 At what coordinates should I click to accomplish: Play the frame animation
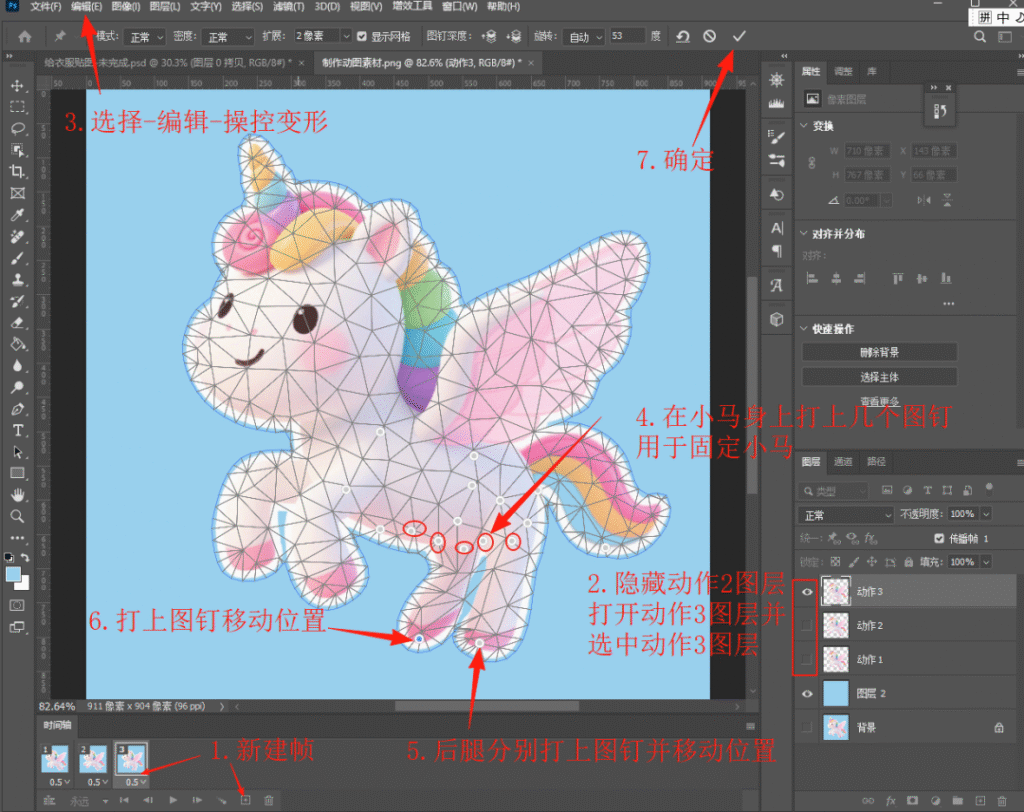click(173, 800)
